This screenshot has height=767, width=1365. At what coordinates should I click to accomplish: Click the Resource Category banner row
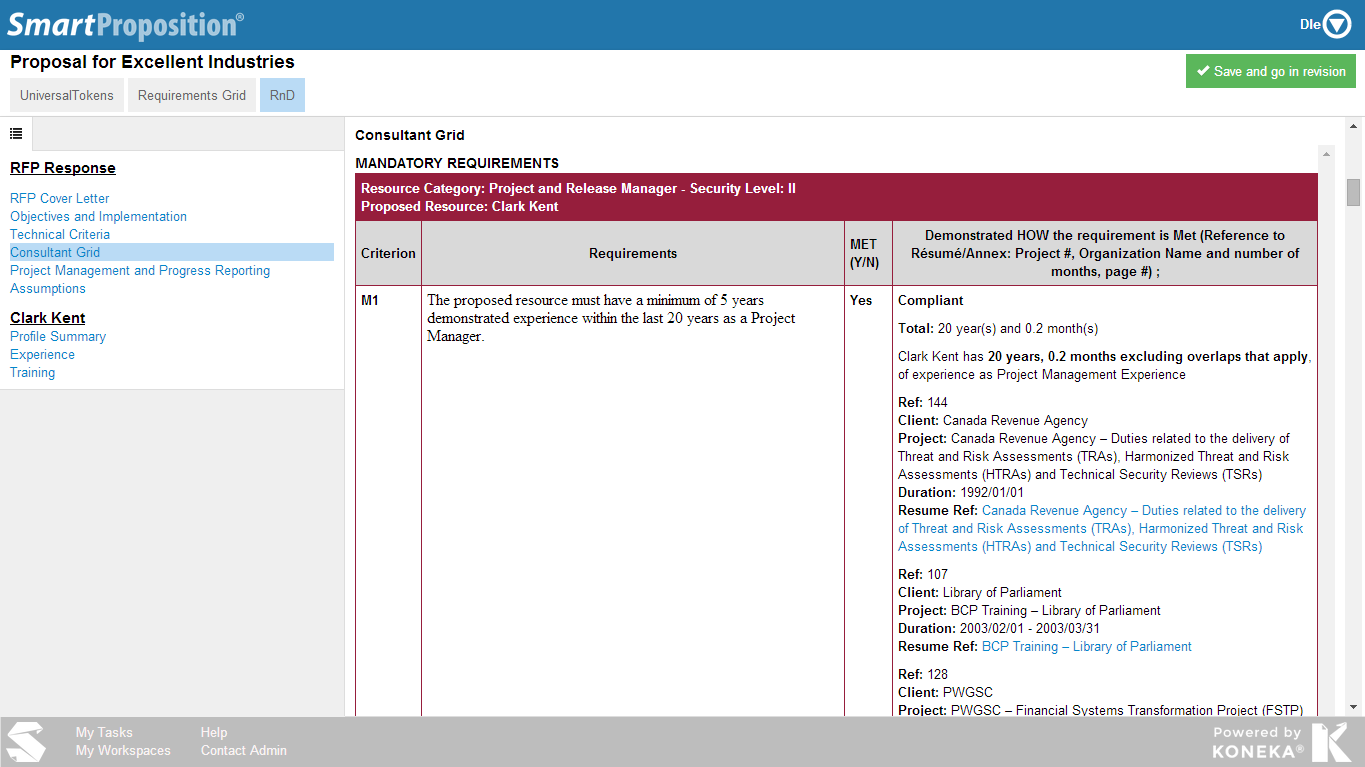[836, 197]
